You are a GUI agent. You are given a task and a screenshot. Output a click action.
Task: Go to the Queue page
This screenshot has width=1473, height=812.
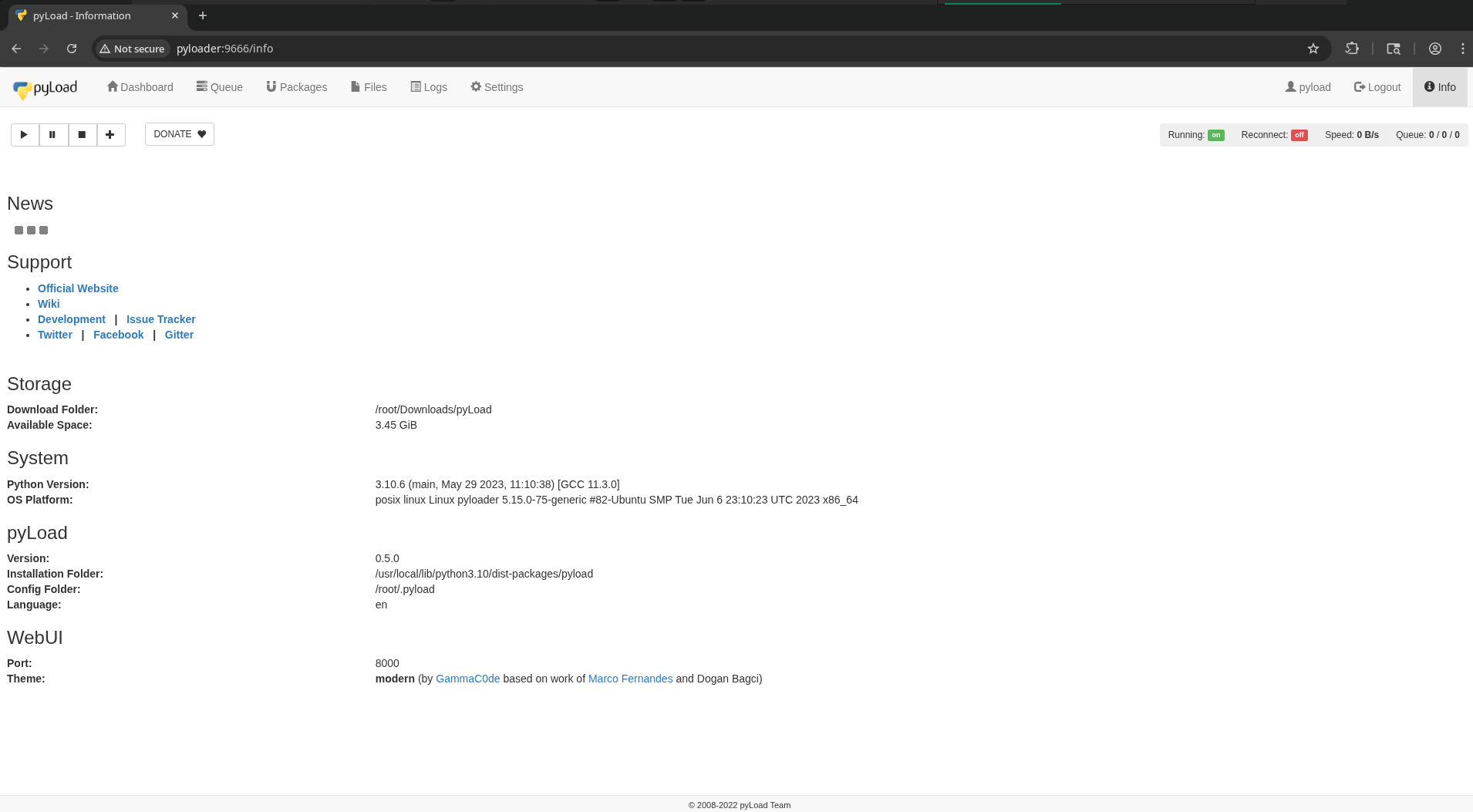pyautogui.click(x=219, y=87)
